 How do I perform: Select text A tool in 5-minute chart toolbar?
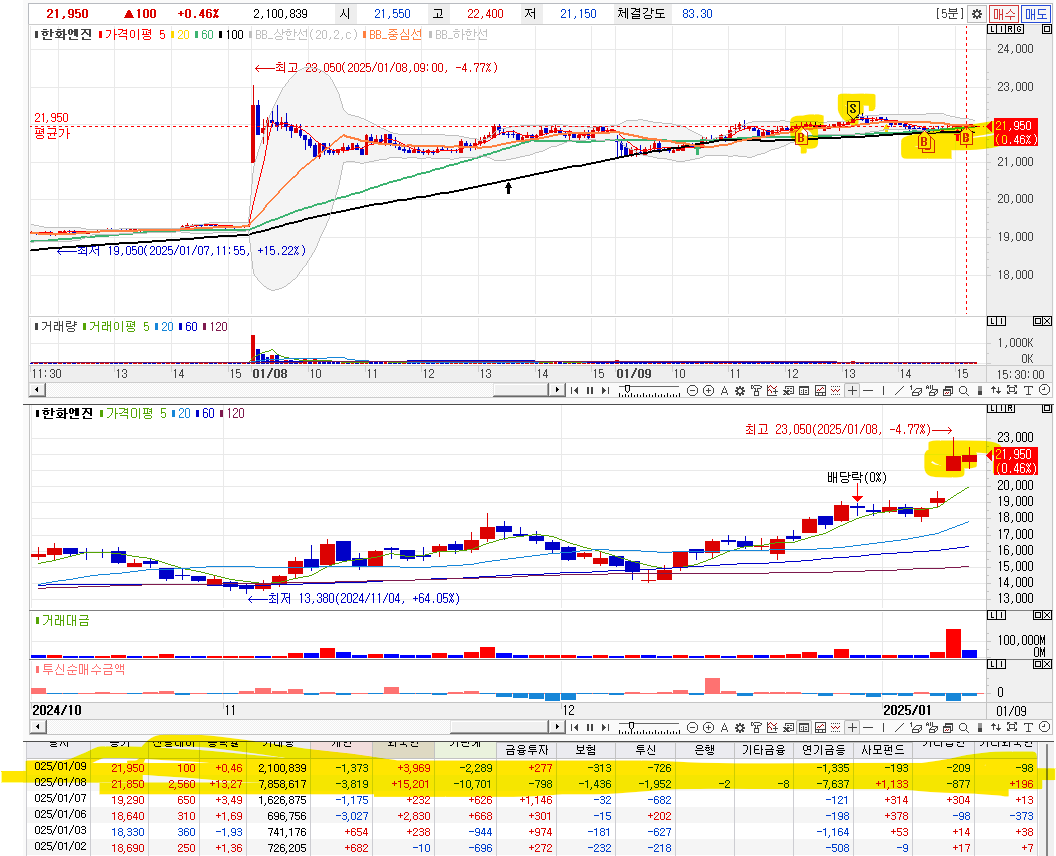coord(725,391)
